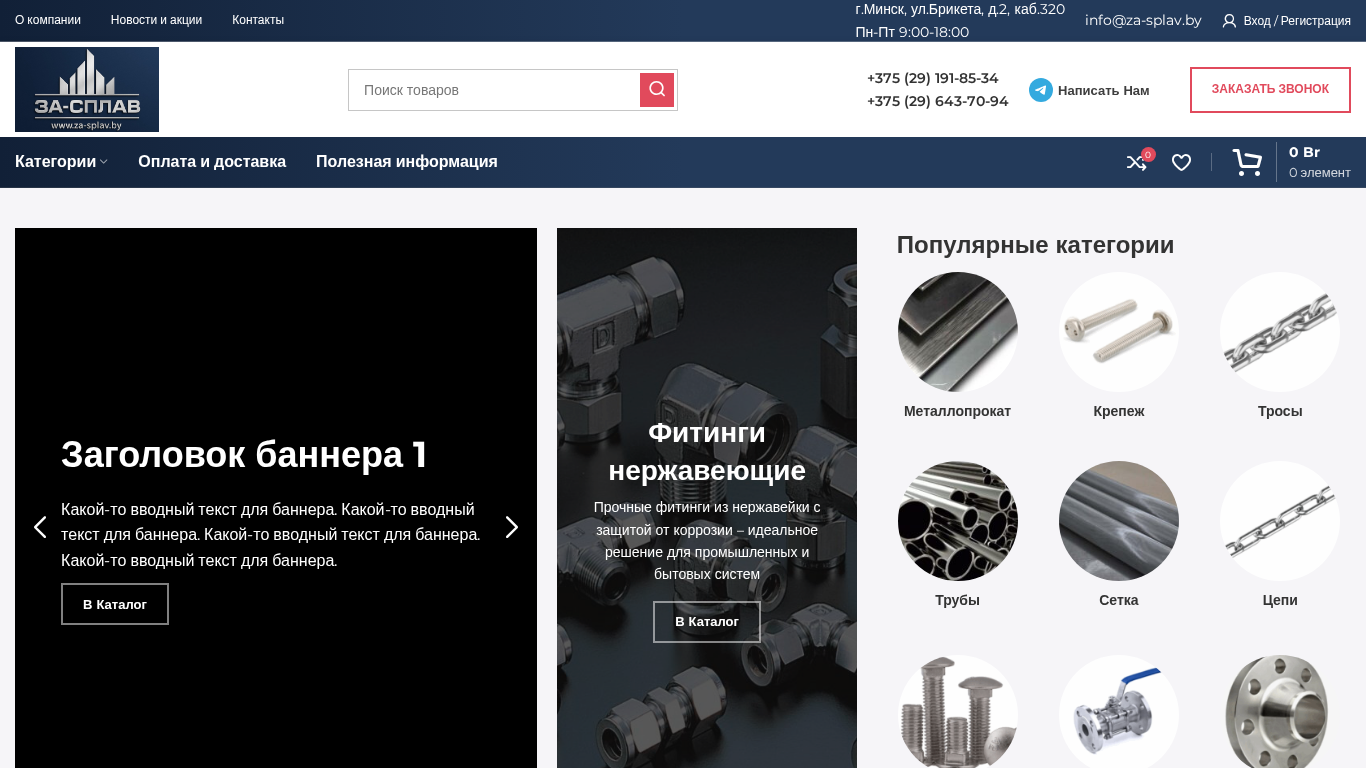
Task: Click the address г.Минск, ул.Брикета text
Action: pyautogui.click(x=960, y=9)
